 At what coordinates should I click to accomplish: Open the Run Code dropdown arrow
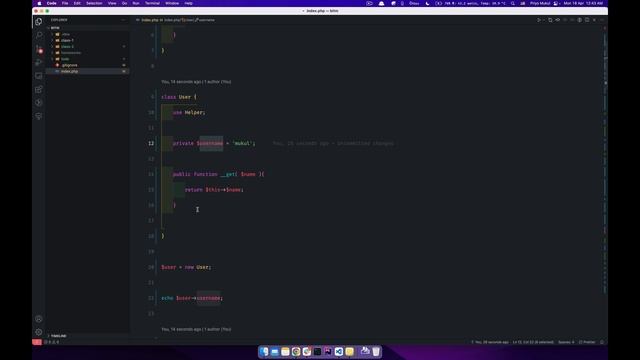pos(544,20)
